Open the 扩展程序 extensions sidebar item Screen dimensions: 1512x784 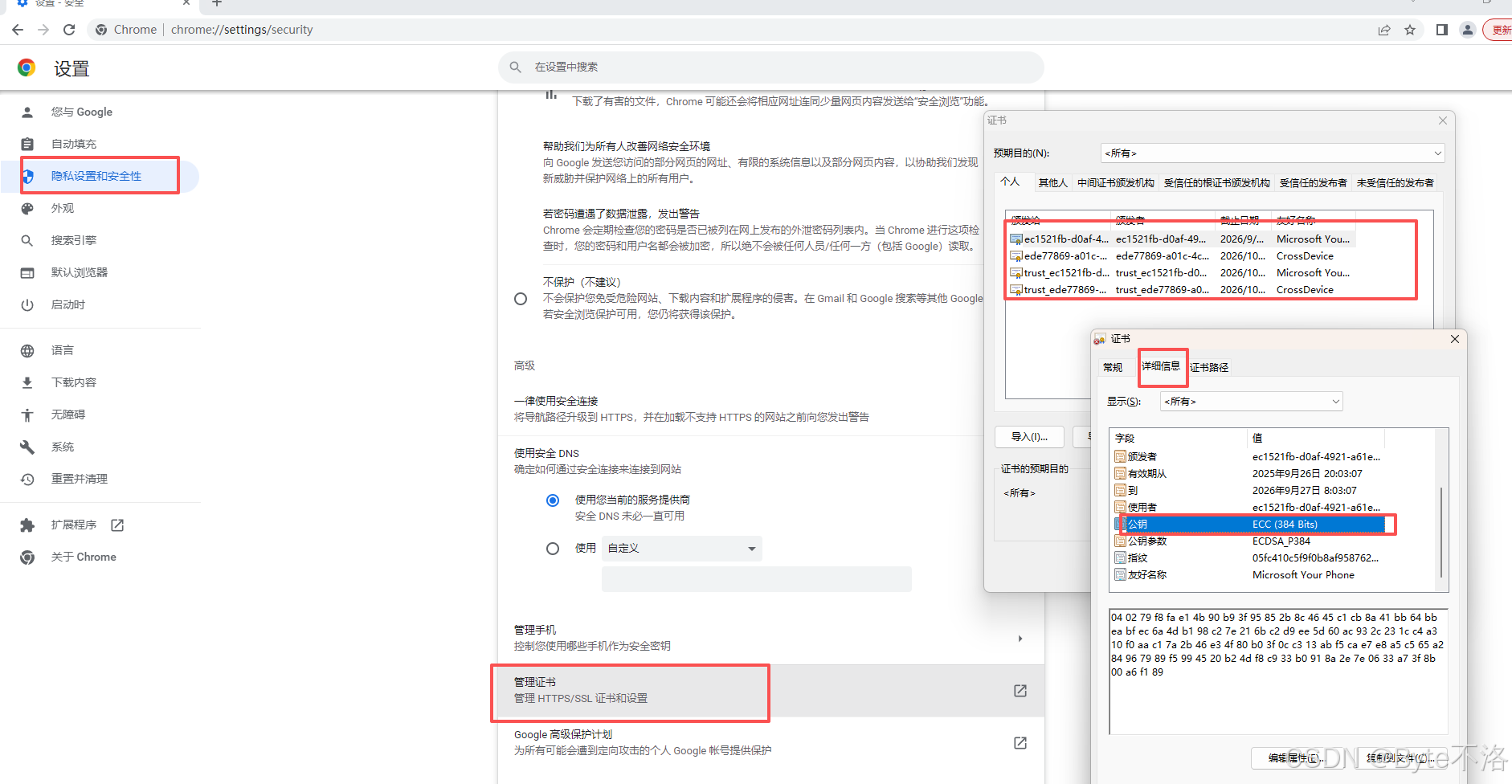73,525
